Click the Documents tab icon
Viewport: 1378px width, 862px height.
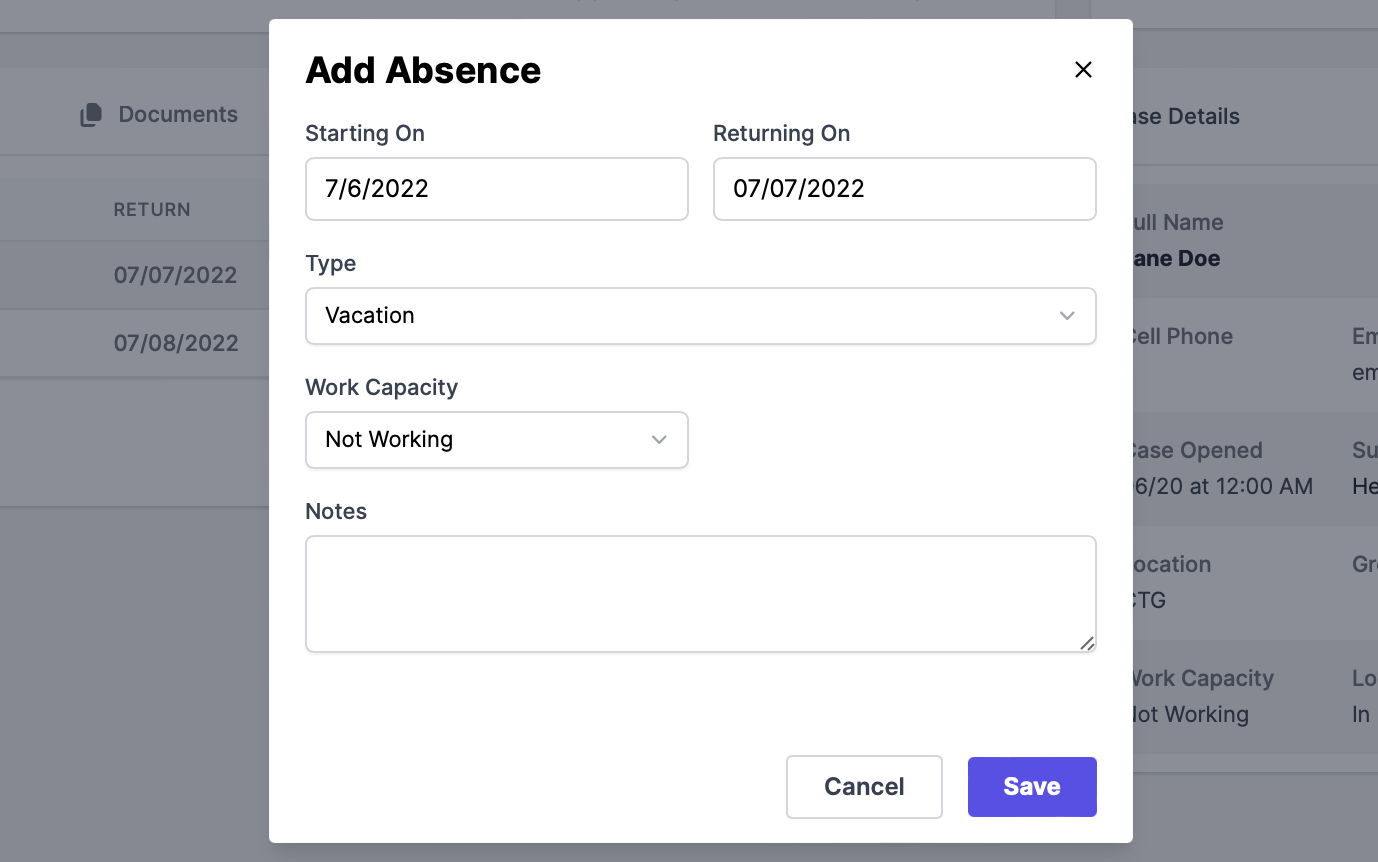coord(91,115)
